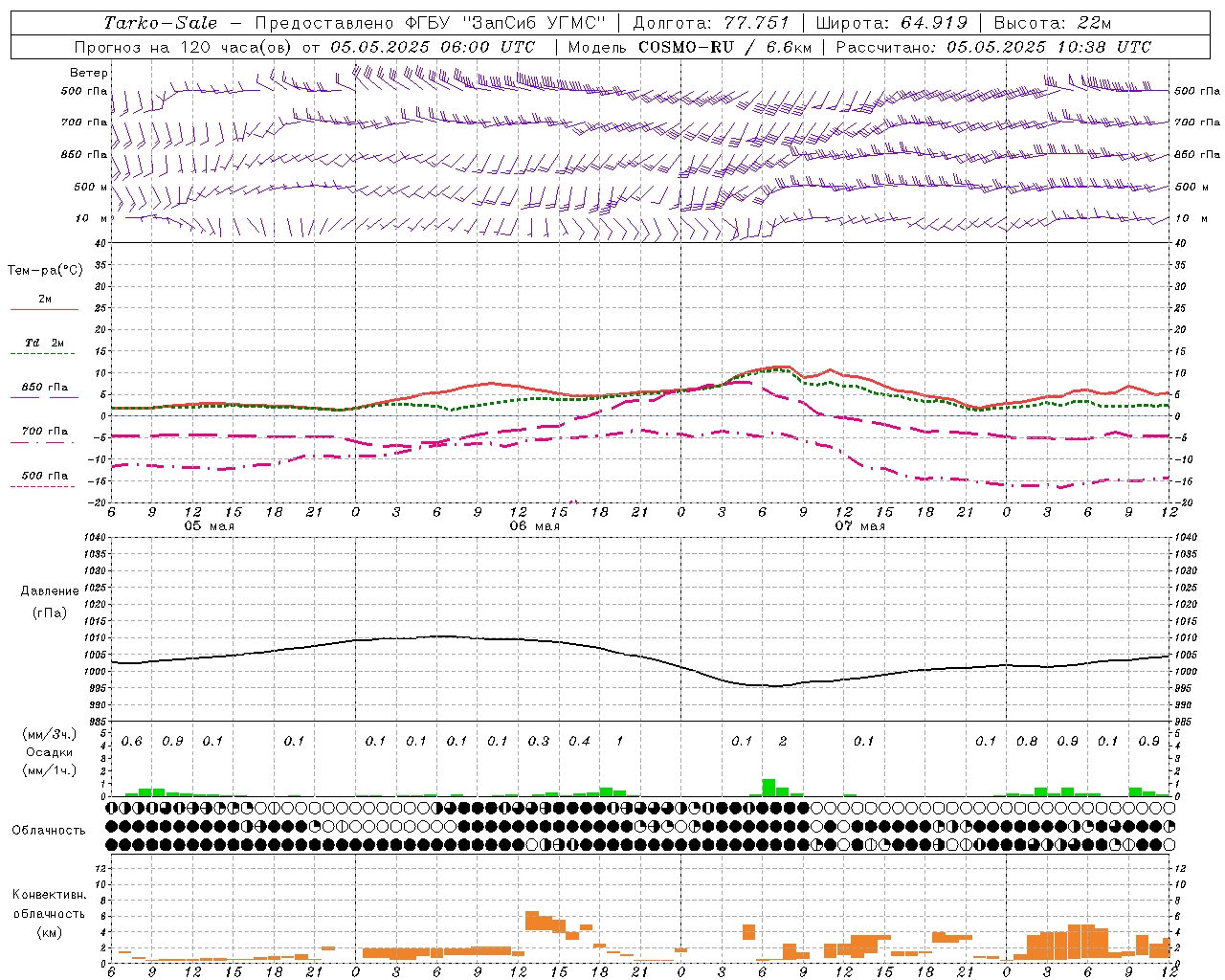The image size is (1225, 980).
Task: Click the 0.3 precipitation value
Action: 539,742
